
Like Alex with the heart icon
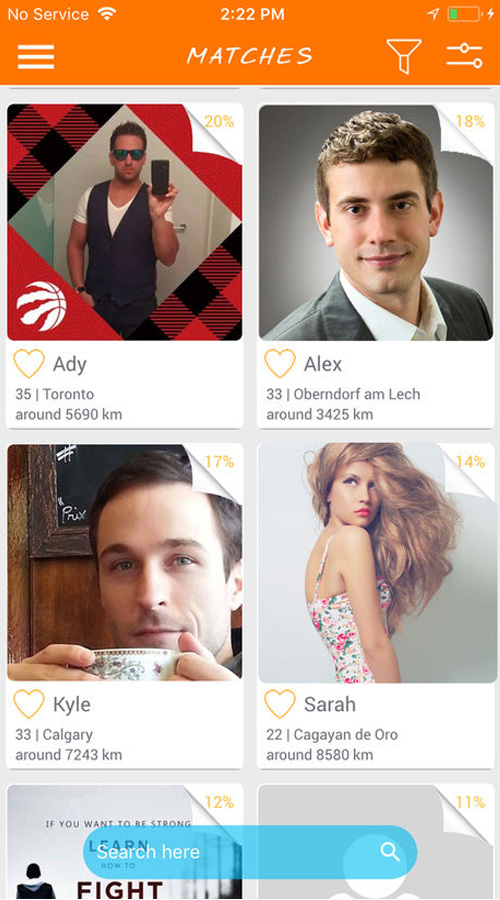[x=280, y=363]
